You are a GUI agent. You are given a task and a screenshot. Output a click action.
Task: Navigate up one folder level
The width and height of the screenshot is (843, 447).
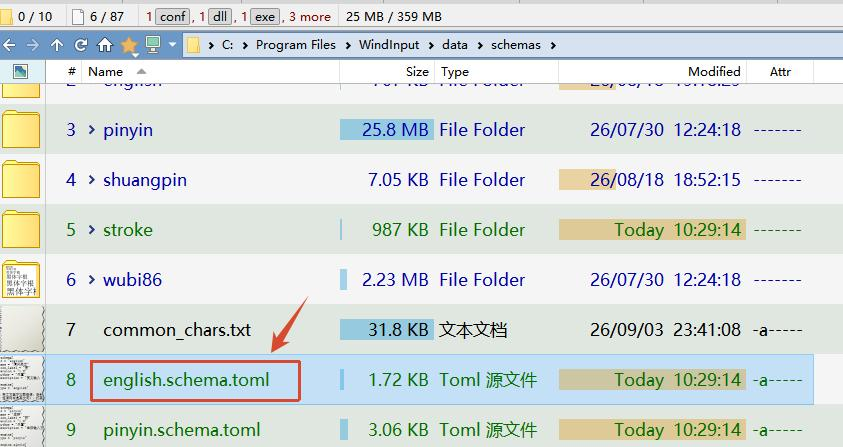(x=56, y=45)
